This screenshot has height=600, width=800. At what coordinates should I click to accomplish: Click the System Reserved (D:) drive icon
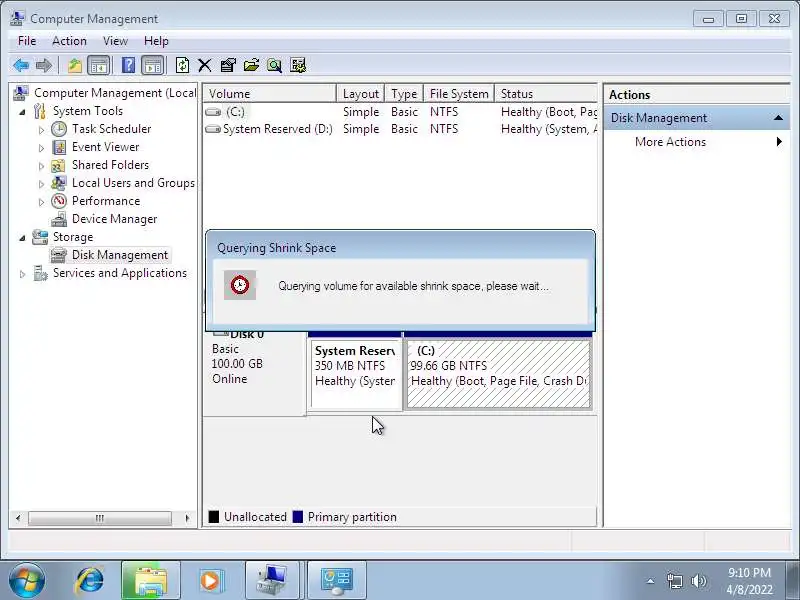(x=213, y=129)
